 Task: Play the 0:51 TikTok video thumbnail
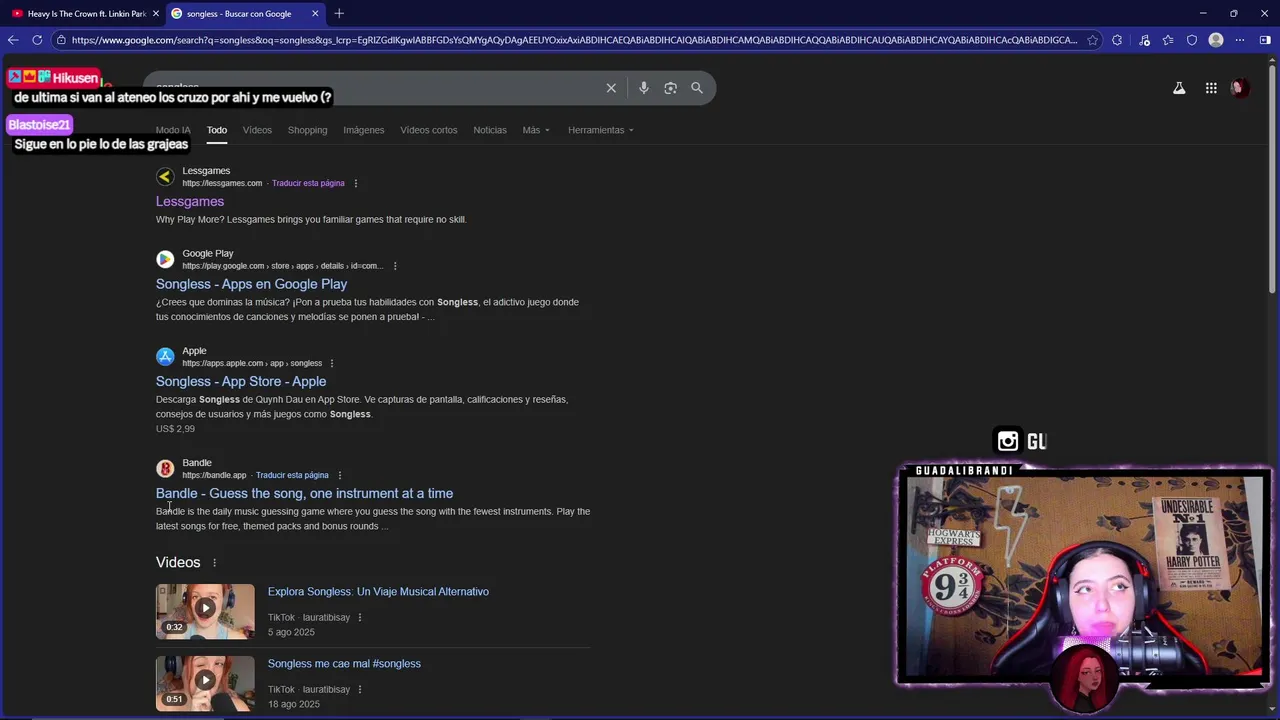point(205,683)
